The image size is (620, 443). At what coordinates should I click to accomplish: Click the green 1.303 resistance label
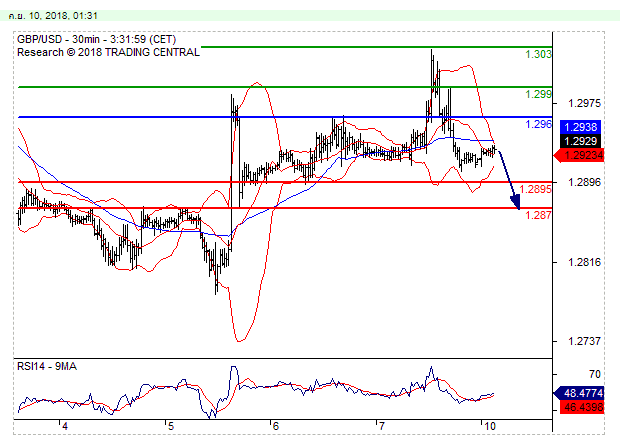tap(538, 54)
